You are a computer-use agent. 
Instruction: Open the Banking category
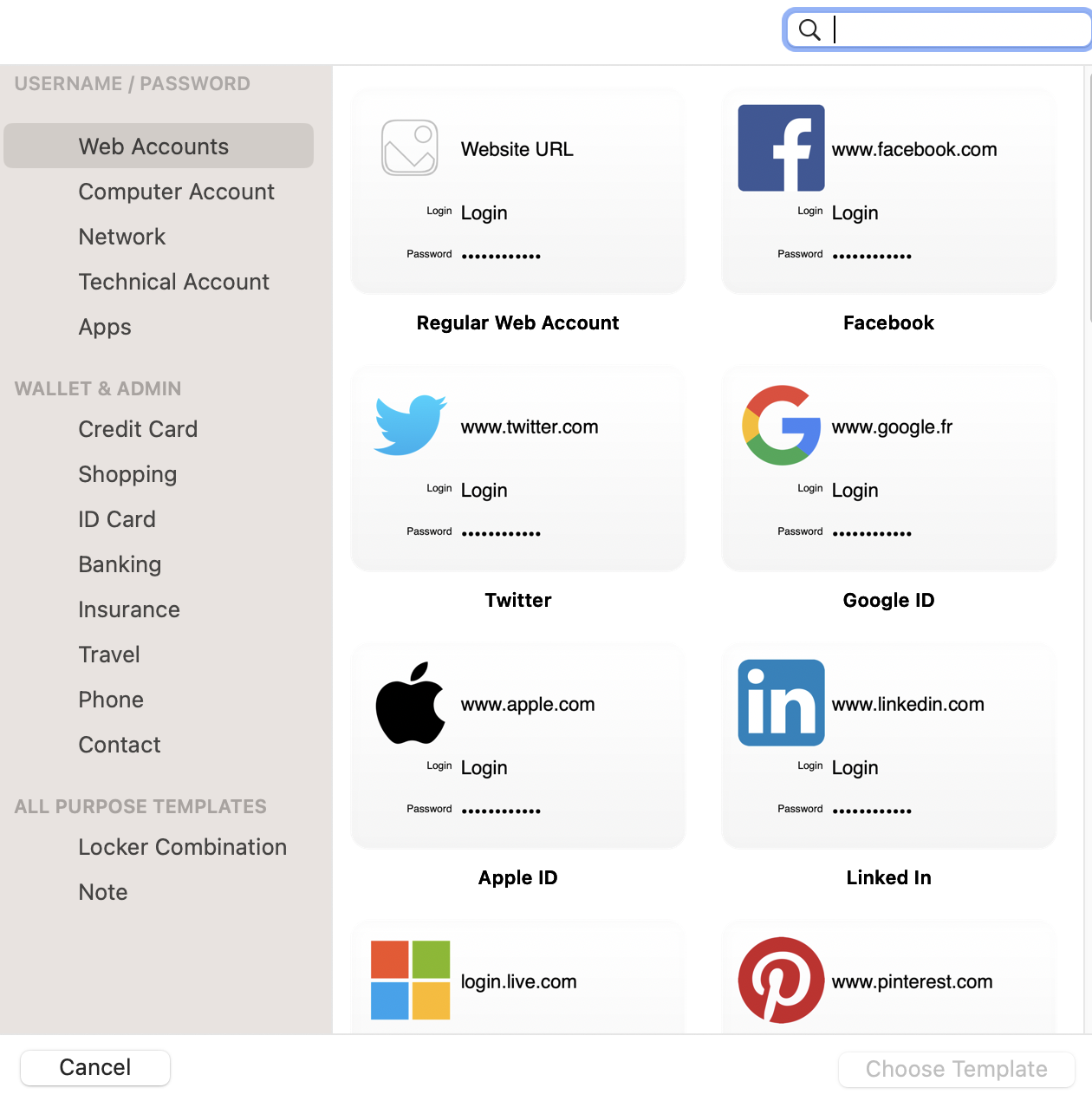click(120, 564)
